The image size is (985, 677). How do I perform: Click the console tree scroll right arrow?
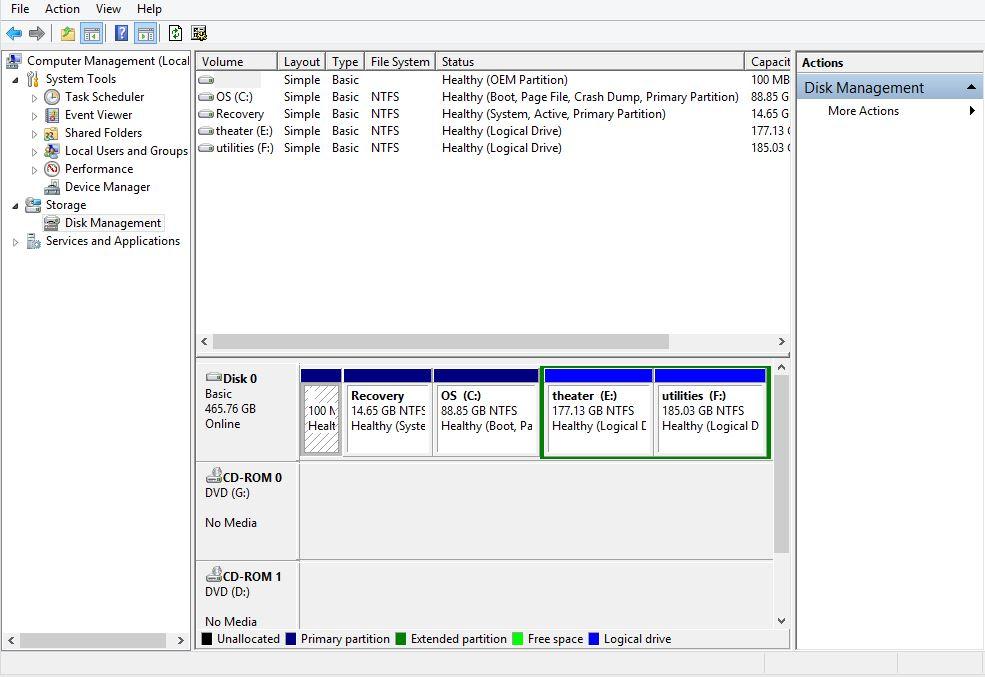[181, 640]
